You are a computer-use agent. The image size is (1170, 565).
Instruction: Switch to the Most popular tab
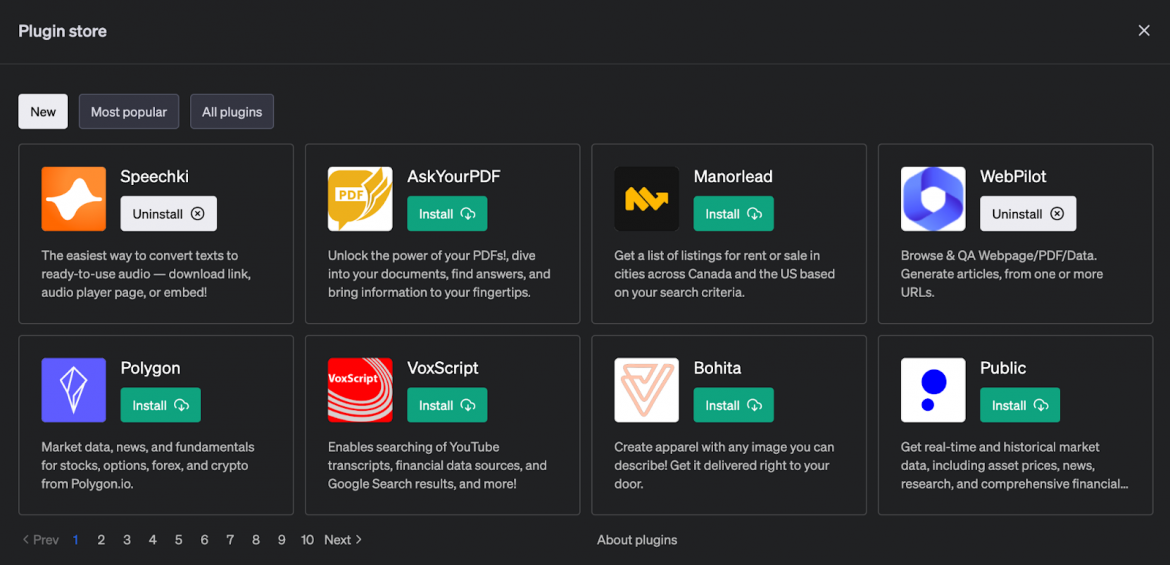click(129, 112)
